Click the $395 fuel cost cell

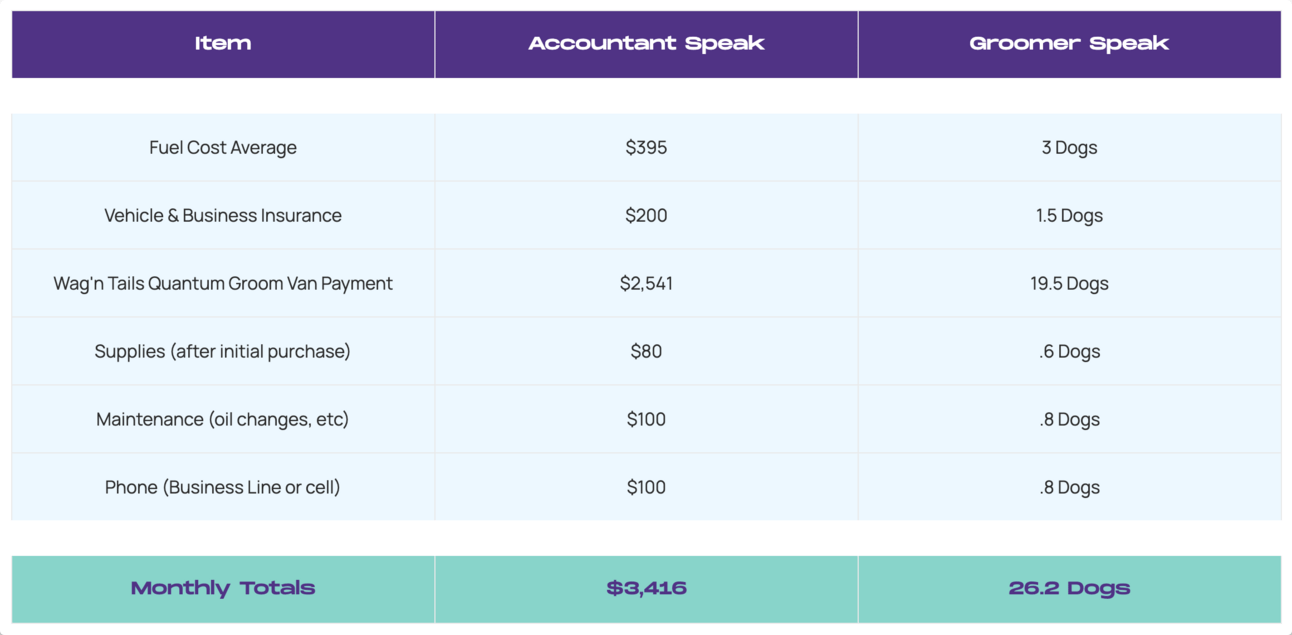coord(646,148)
